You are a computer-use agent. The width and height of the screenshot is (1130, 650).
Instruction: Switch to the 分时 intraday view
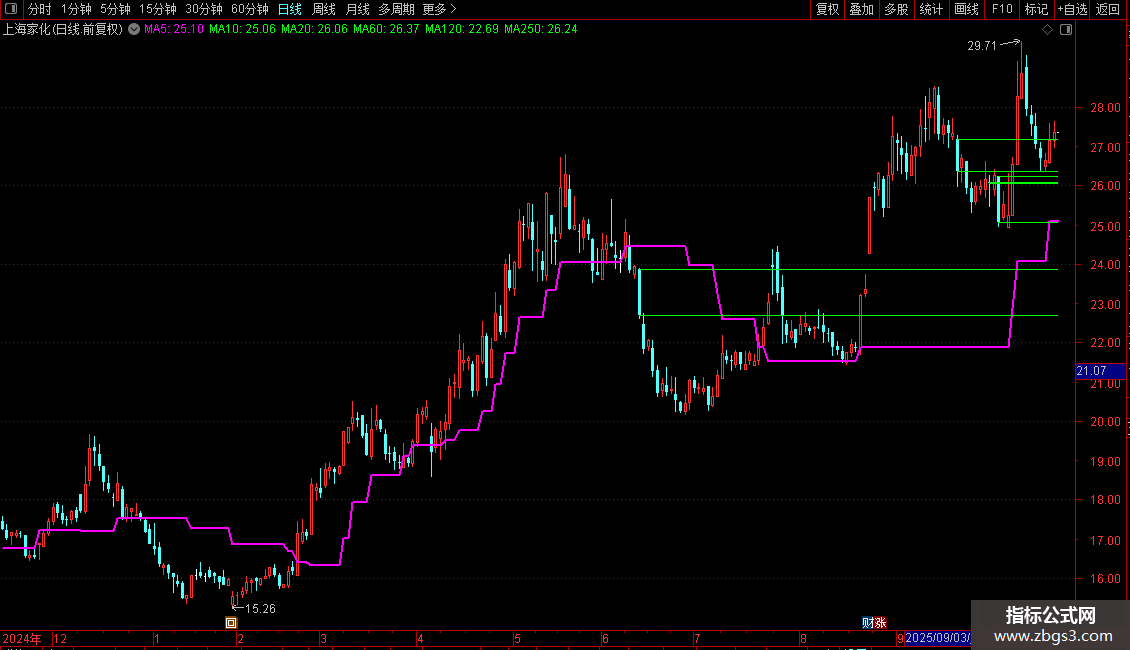pos(40,9)
